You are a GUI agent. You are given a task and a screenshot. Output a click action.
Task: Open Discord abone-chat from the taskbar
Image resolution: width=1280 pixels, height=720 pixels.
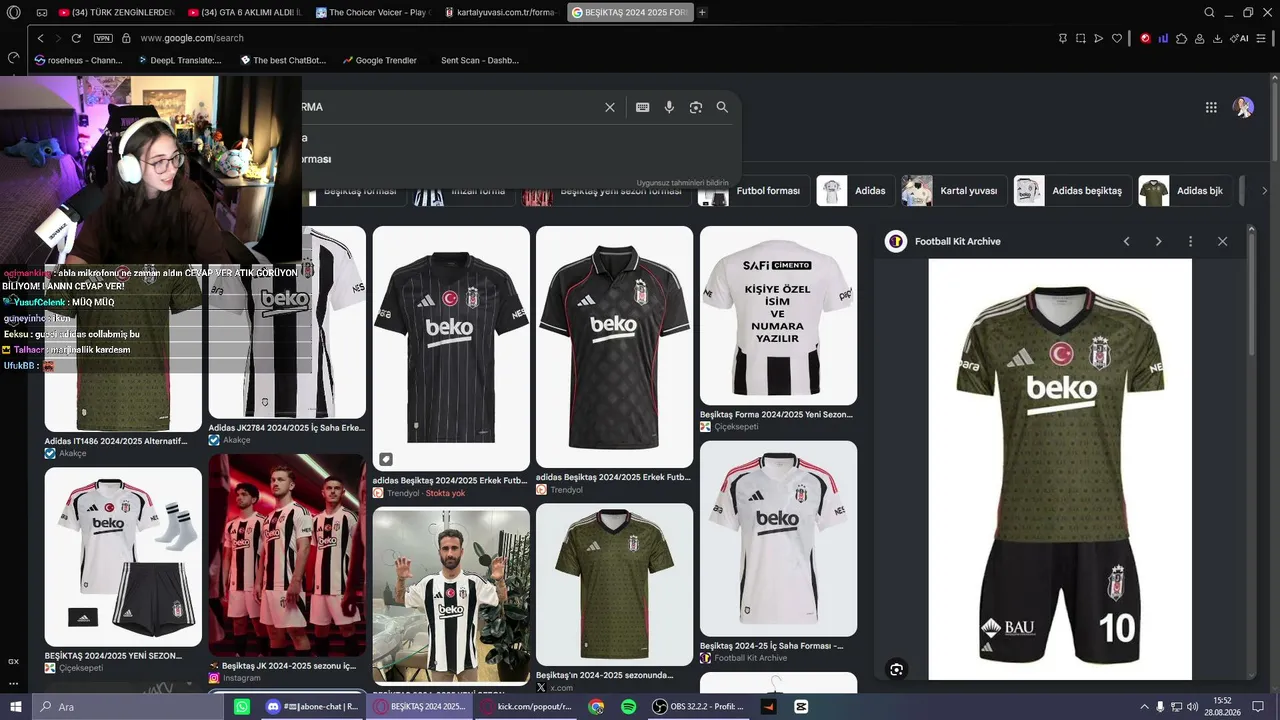313,707
